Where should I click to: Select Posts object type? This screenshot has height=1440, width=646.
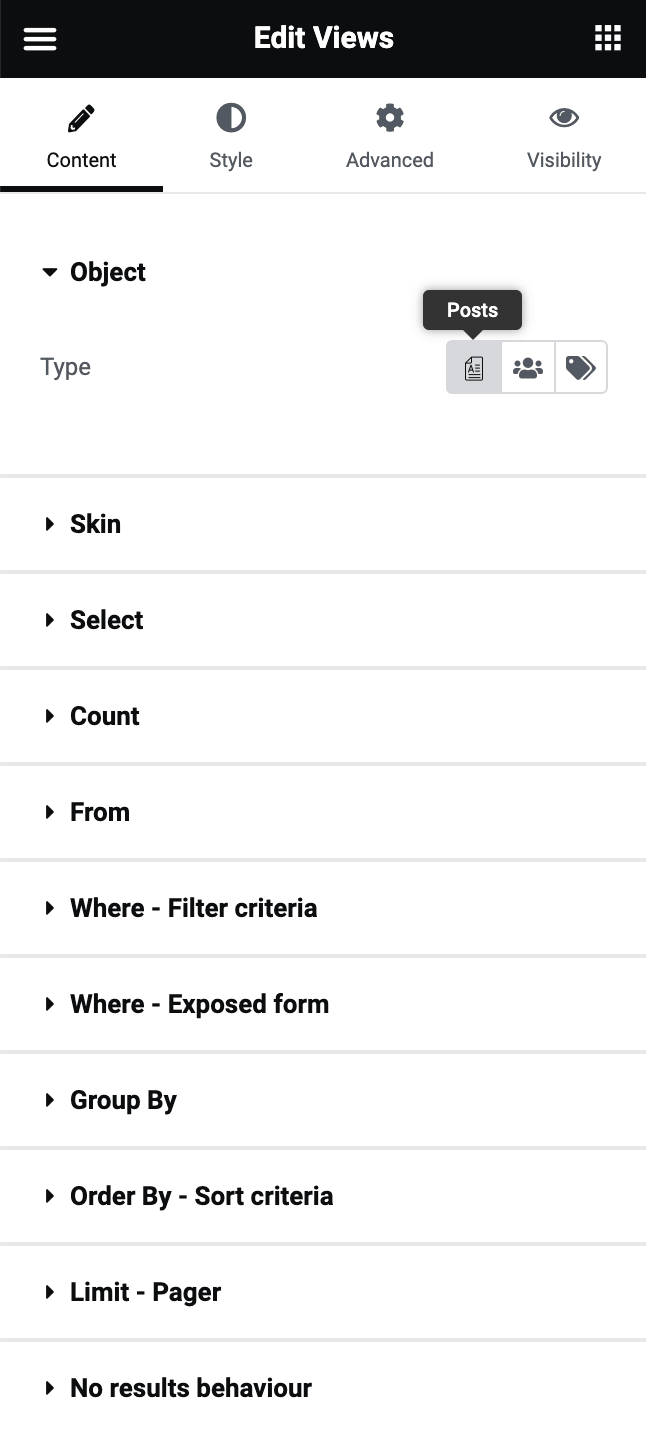tap(474, 368)
